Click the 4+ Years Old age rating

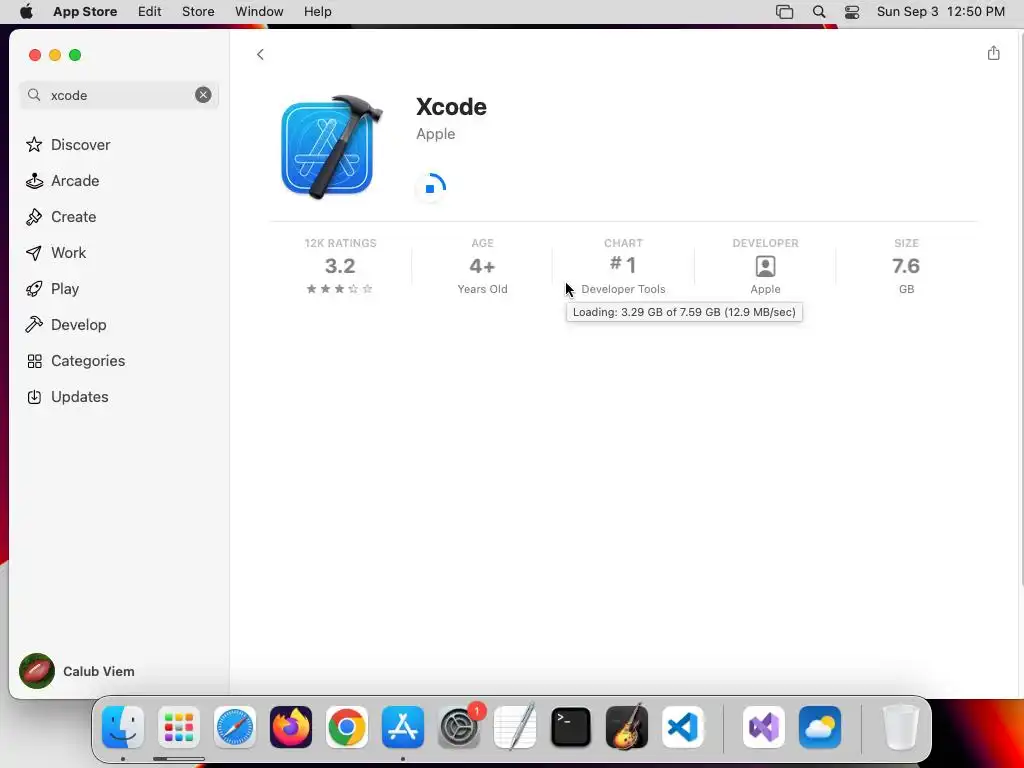(x=482, y=266)
